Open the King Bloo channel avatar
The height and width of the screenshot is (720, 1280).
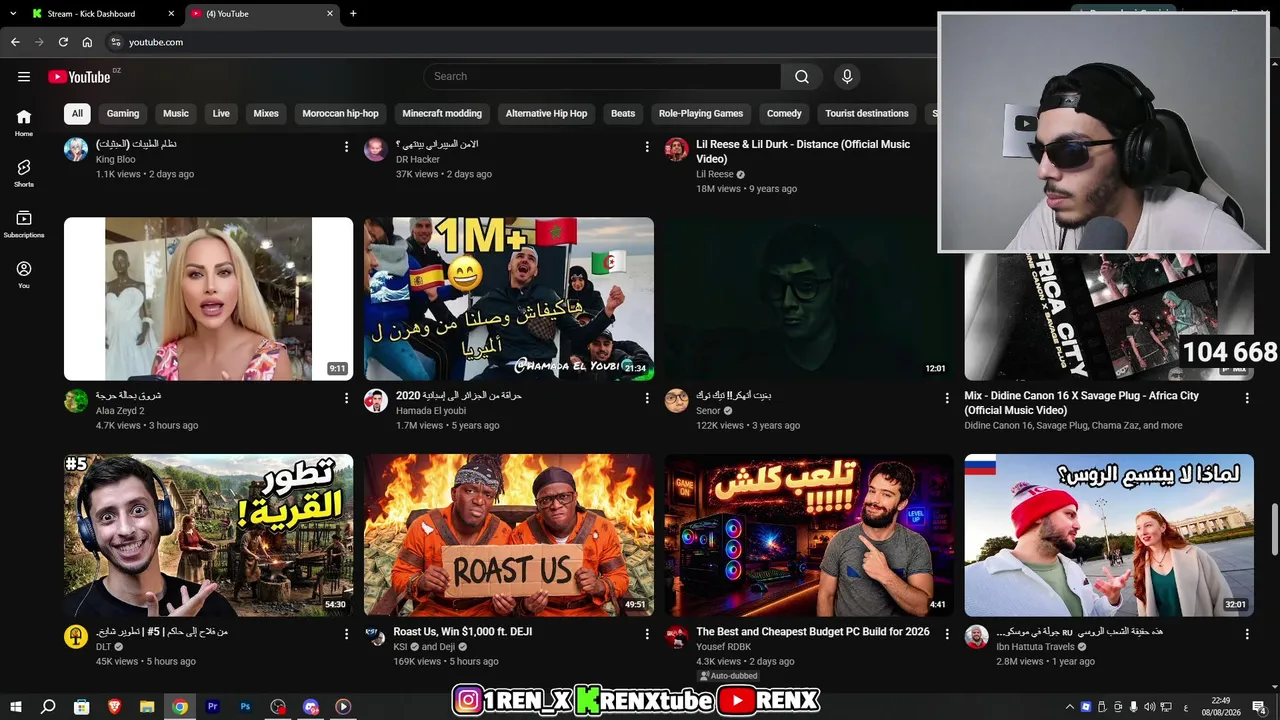76,150
